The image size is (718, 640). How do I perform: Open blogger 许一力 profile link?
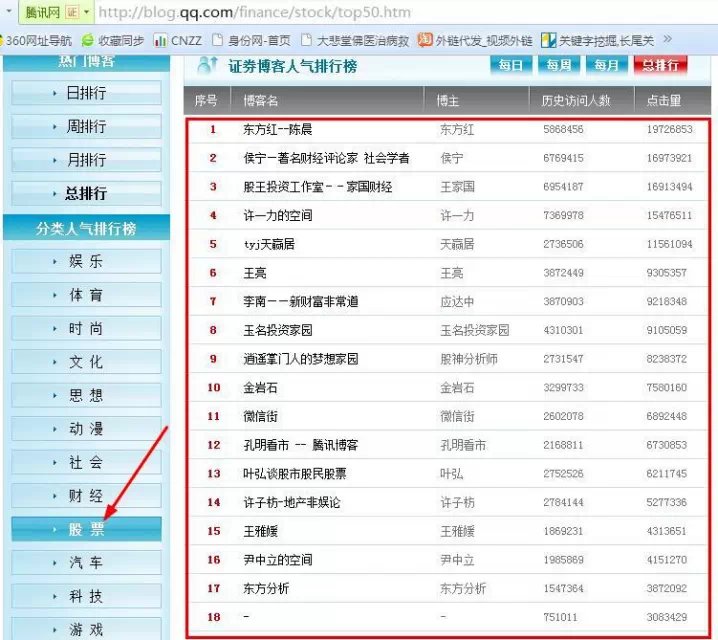point(457,215)
